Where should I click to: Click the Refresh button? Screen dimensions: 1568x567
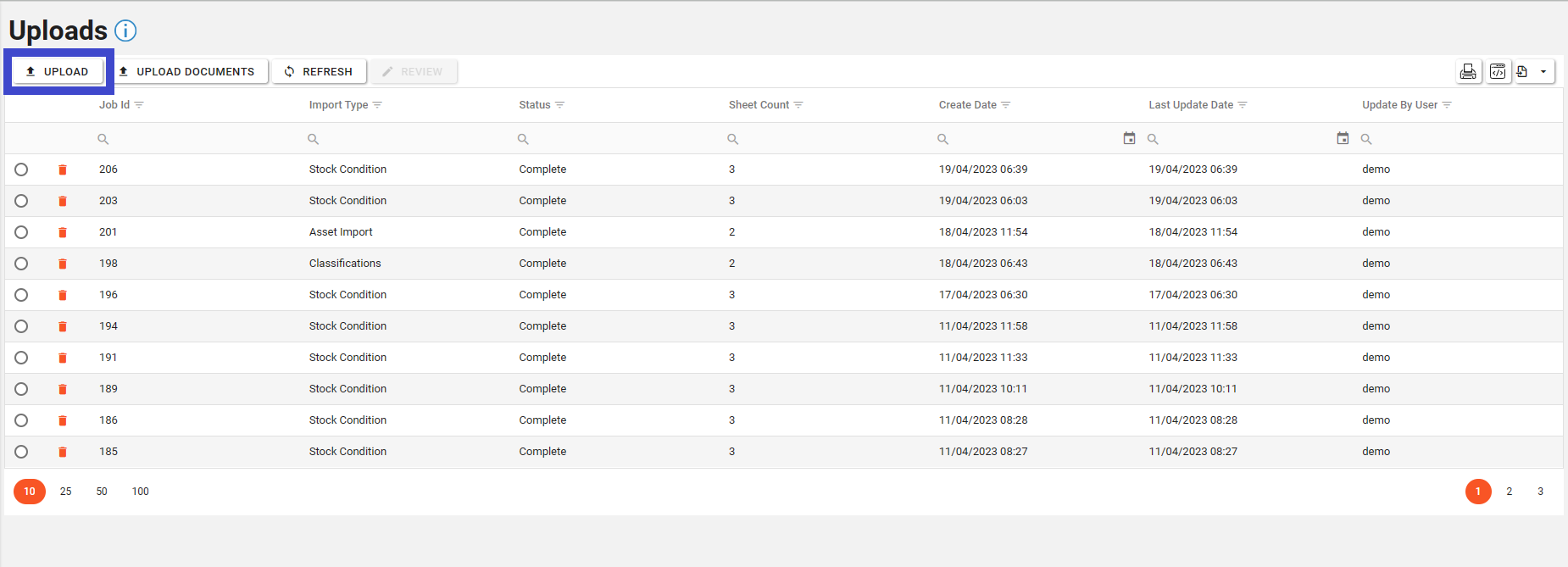(x=319, y=72)
